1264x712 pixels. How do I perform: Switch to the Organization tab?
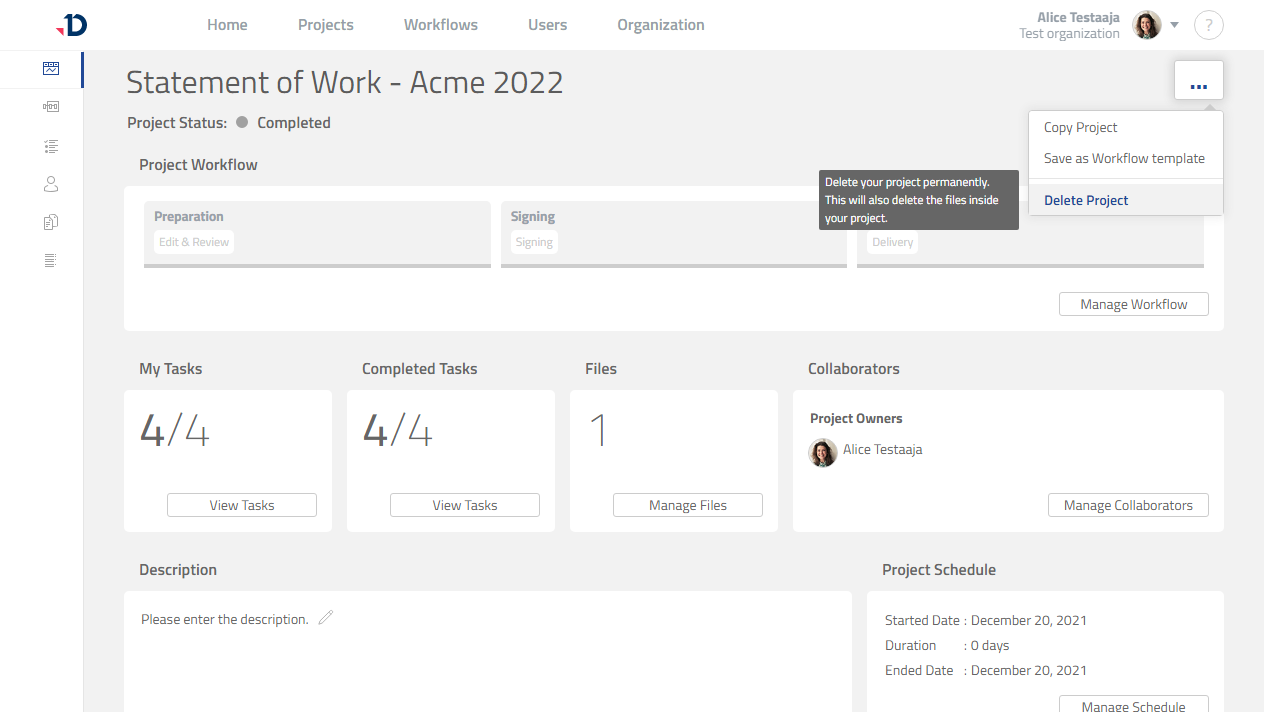click(660, 25)
